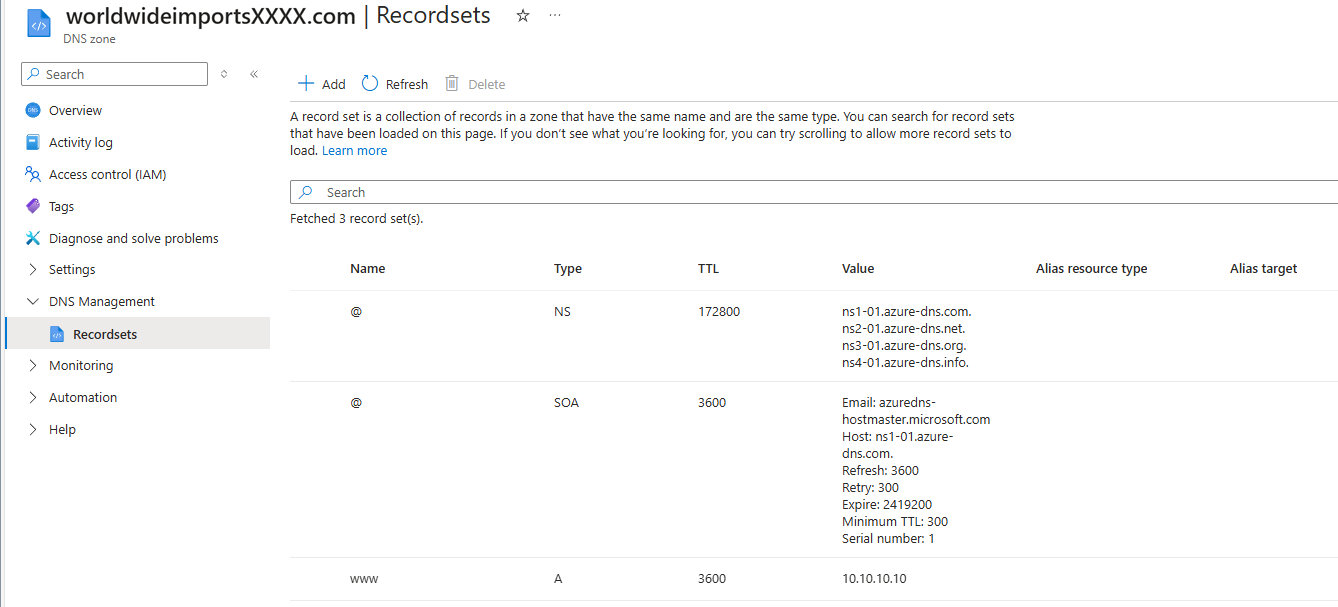This screenshot has width=1338, height=607.
Task: Click the @ name in the NS row
Action: pyautogui.click(x=356, y=312)
